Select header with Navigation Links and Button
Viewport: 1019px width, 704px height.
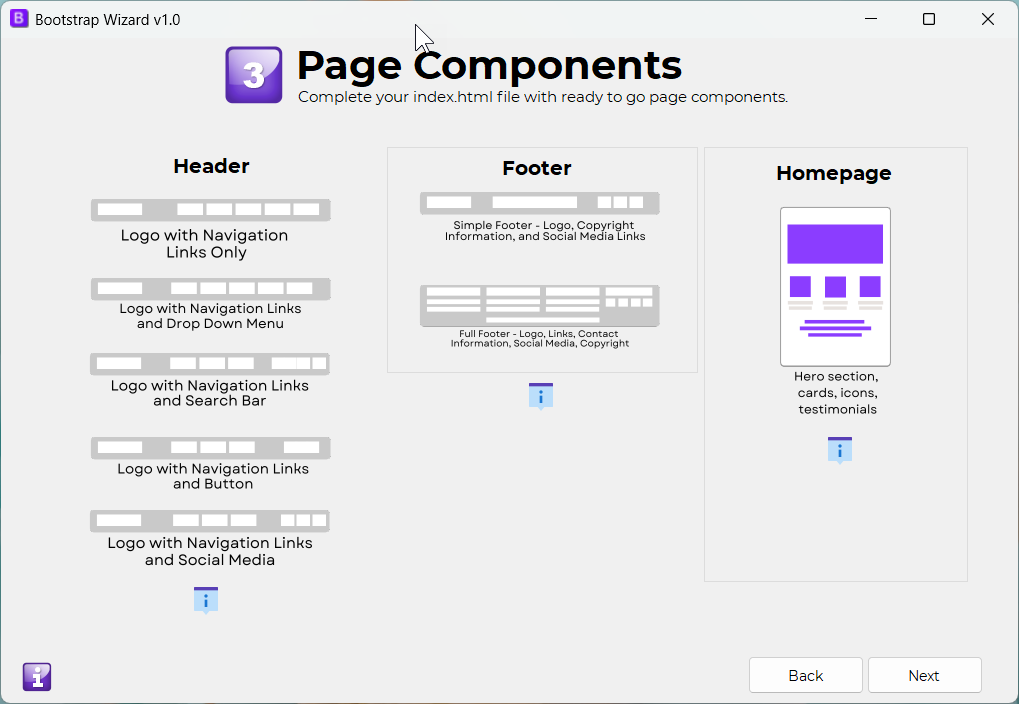tap(210, 448)
